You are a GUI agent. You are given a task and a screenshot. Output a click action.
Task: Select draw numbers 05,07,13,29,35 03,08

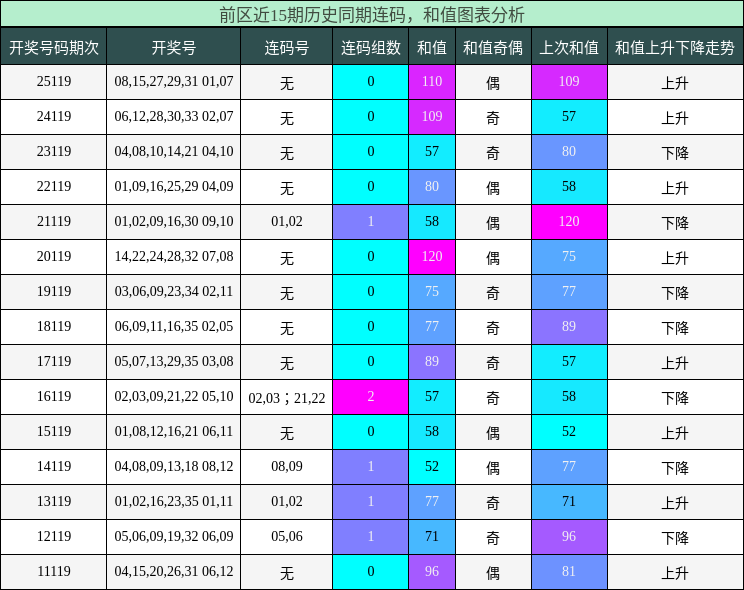pyautogui.click(x=174, y=362)
